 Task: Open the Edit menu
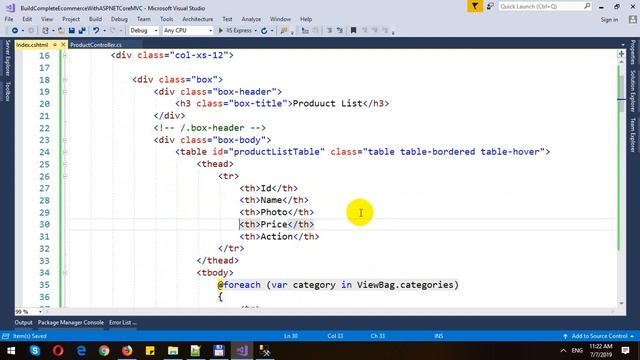tap(27, 19)
